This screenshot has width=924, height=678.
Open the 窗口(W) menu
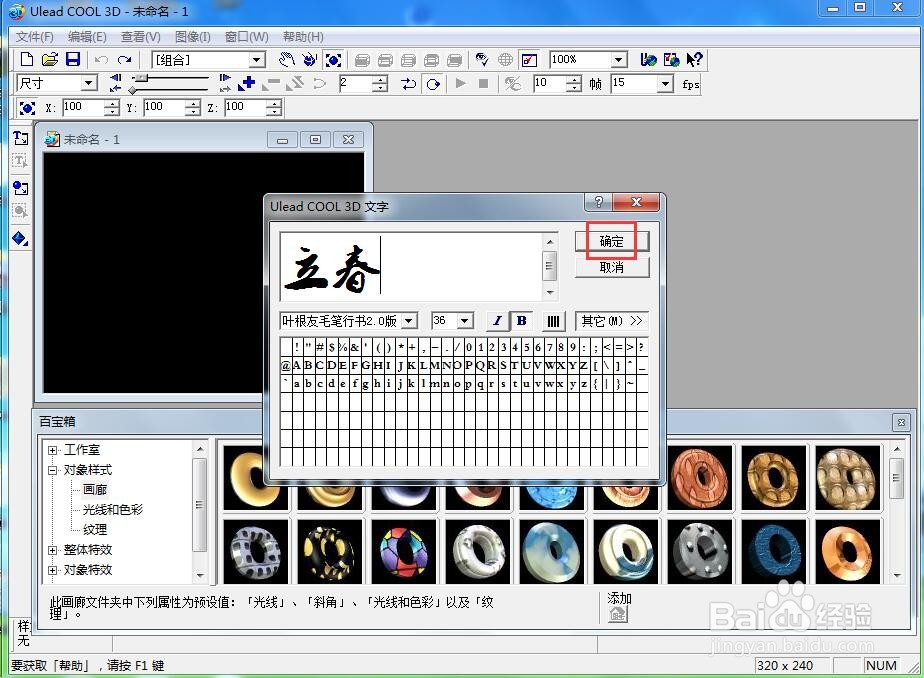[246, 37]
